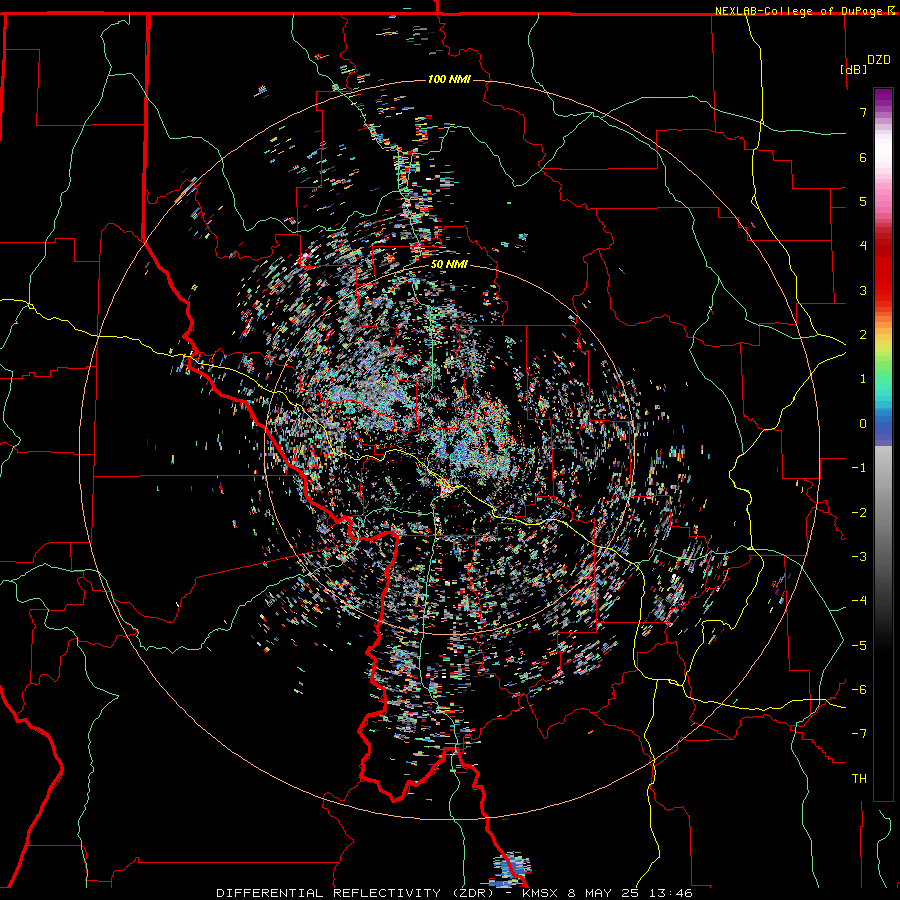Pick the pink-white section of the color bar
The height and width of the screenshot is (900, 900).
pyautogui.click(x=883, y=166)
